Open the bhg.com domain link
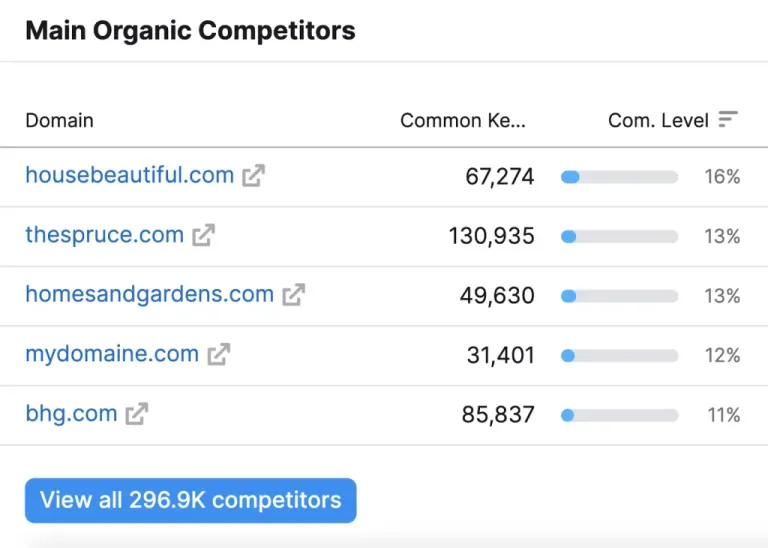The width and height of the screenshot is (768, 548). (x=72, y=414)
